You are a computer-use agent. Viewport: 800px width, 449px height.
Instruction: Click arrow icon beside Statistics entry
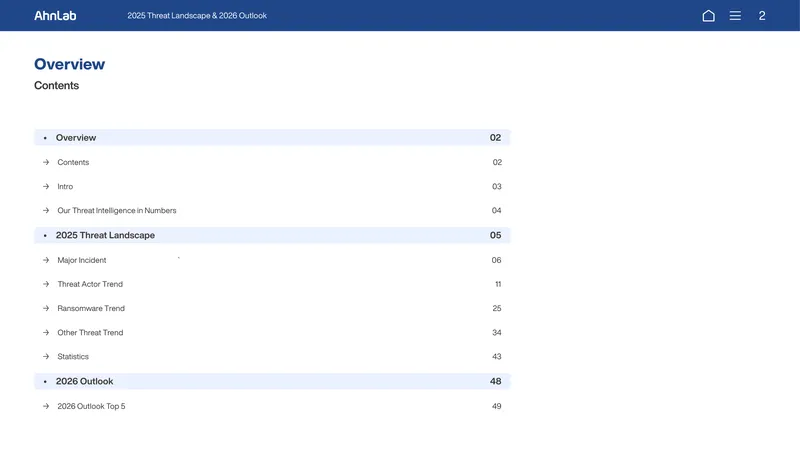(x=46, y=357)
